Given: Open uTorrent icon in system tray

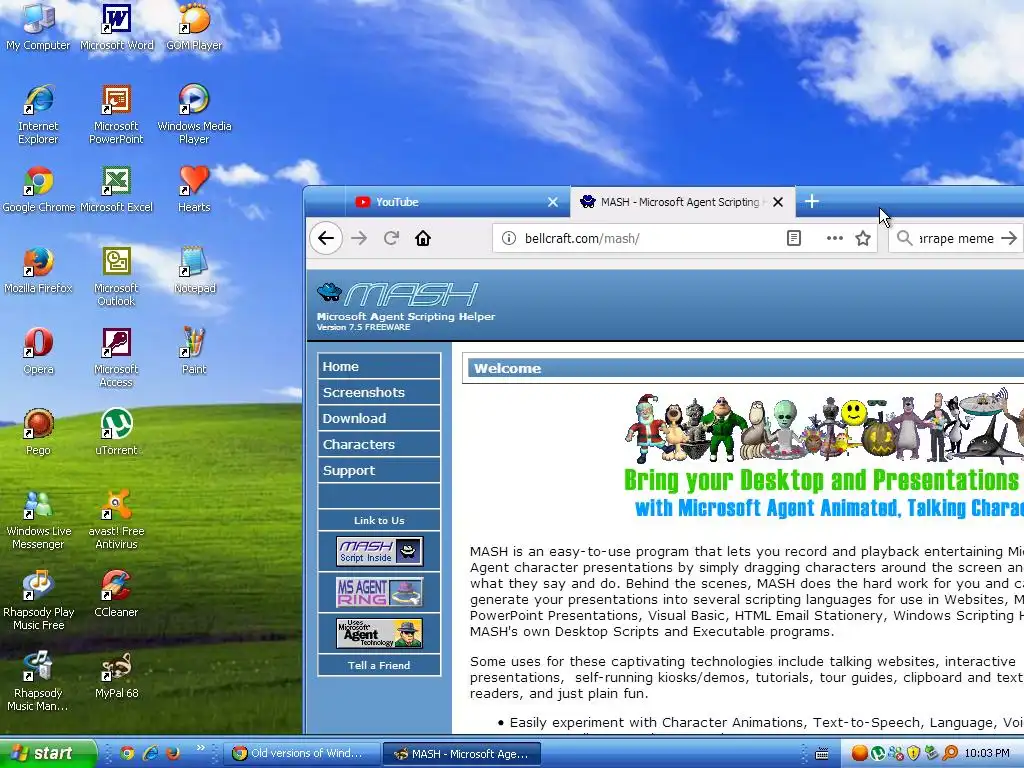Looking at the screenshot, I should point(878,753).
